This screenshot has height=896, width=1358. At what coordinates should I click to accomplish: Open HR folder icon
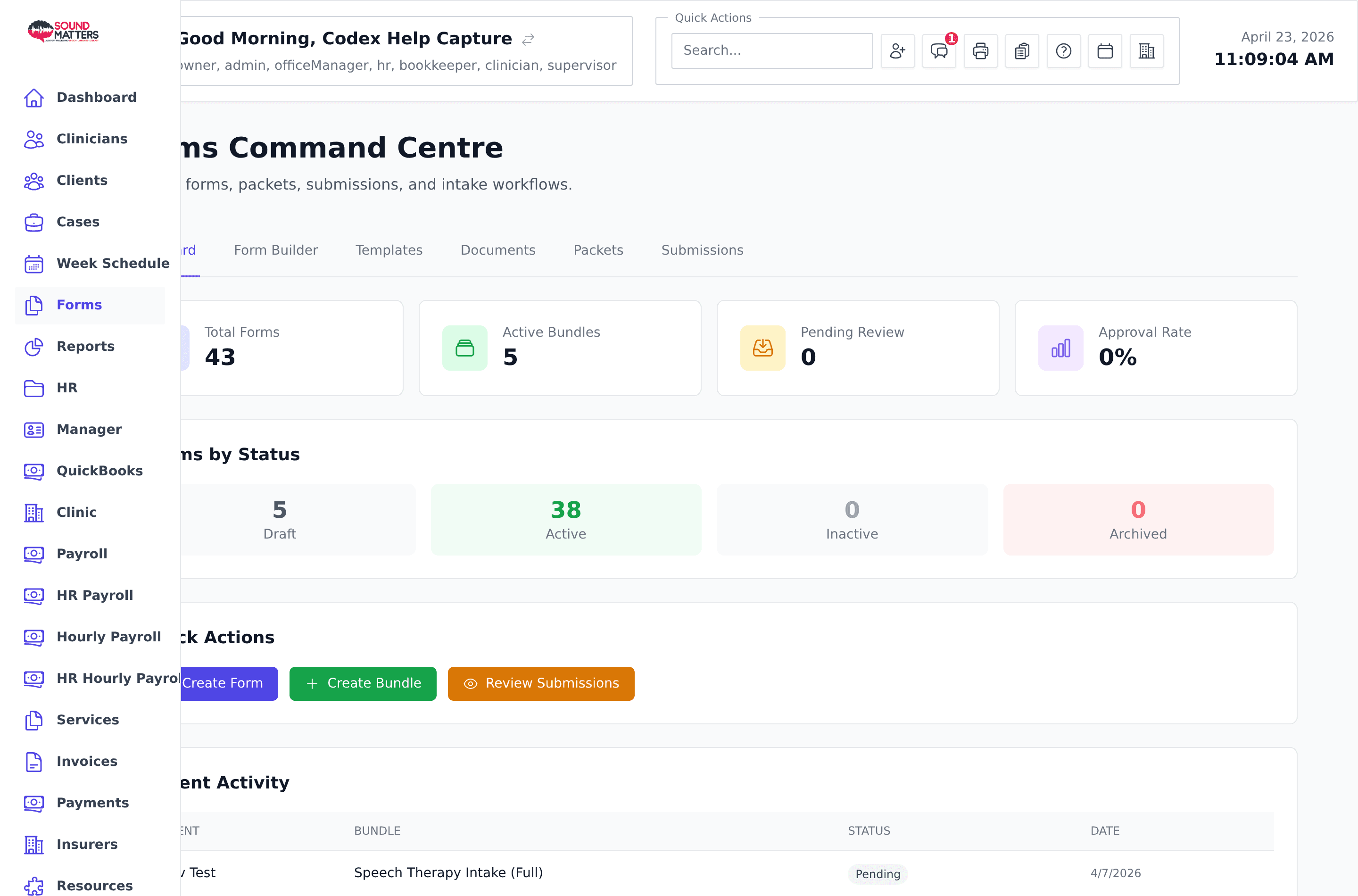click(x=33, y=388)
